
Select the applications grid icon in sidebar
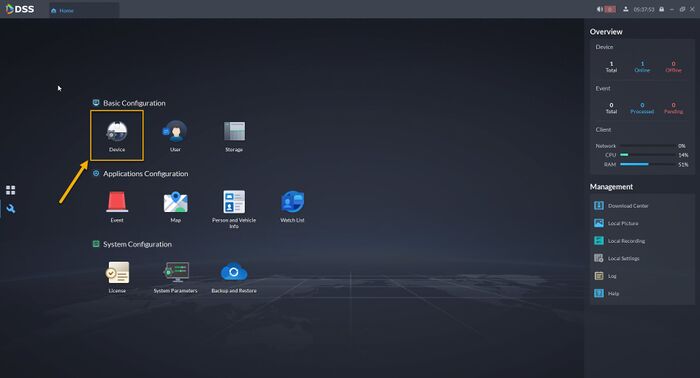[11, 190]
